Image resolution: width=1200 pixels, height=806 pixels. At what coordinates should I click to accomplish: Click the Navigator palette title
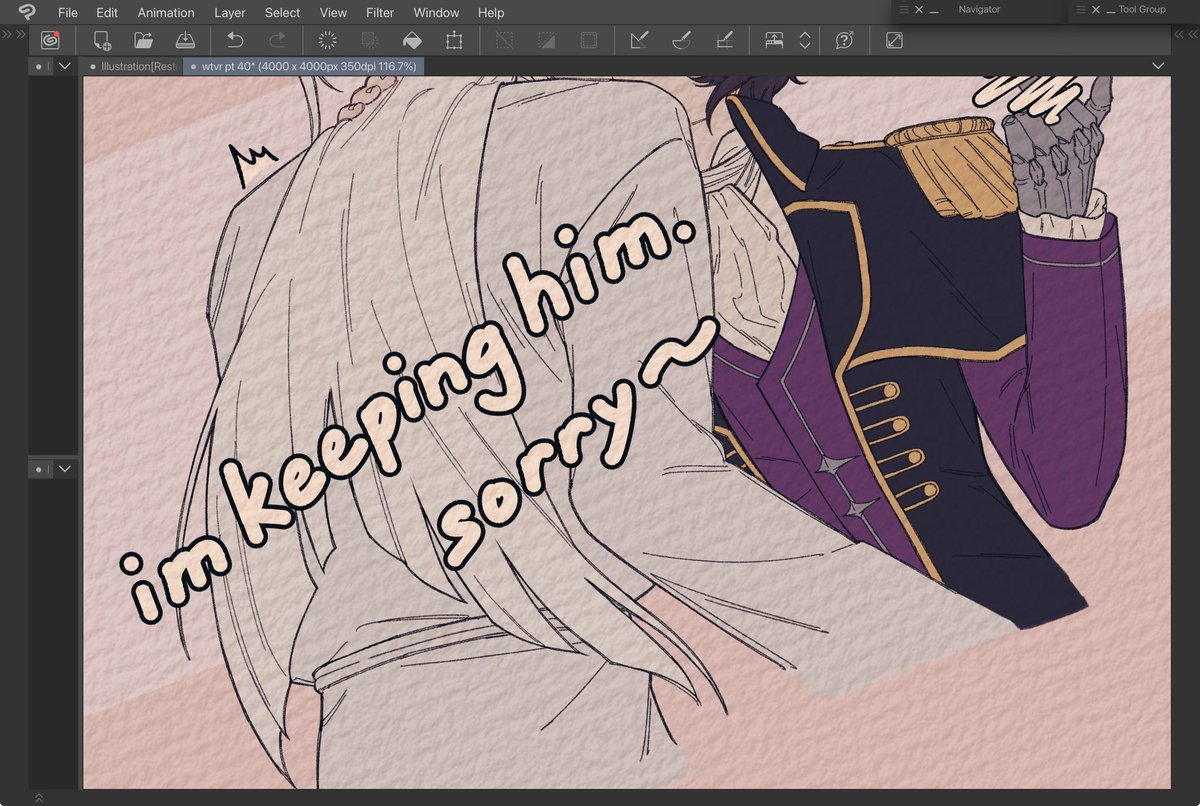tap(979, 9)
